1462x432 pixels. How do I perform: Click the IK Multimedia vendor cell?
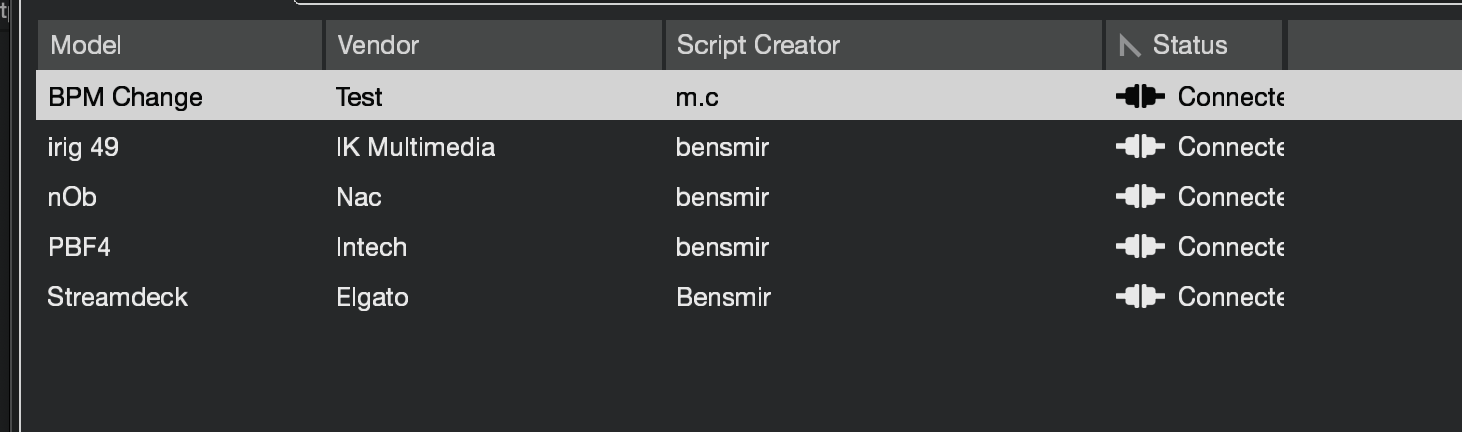pyautogui.click(x=415, y=147)
